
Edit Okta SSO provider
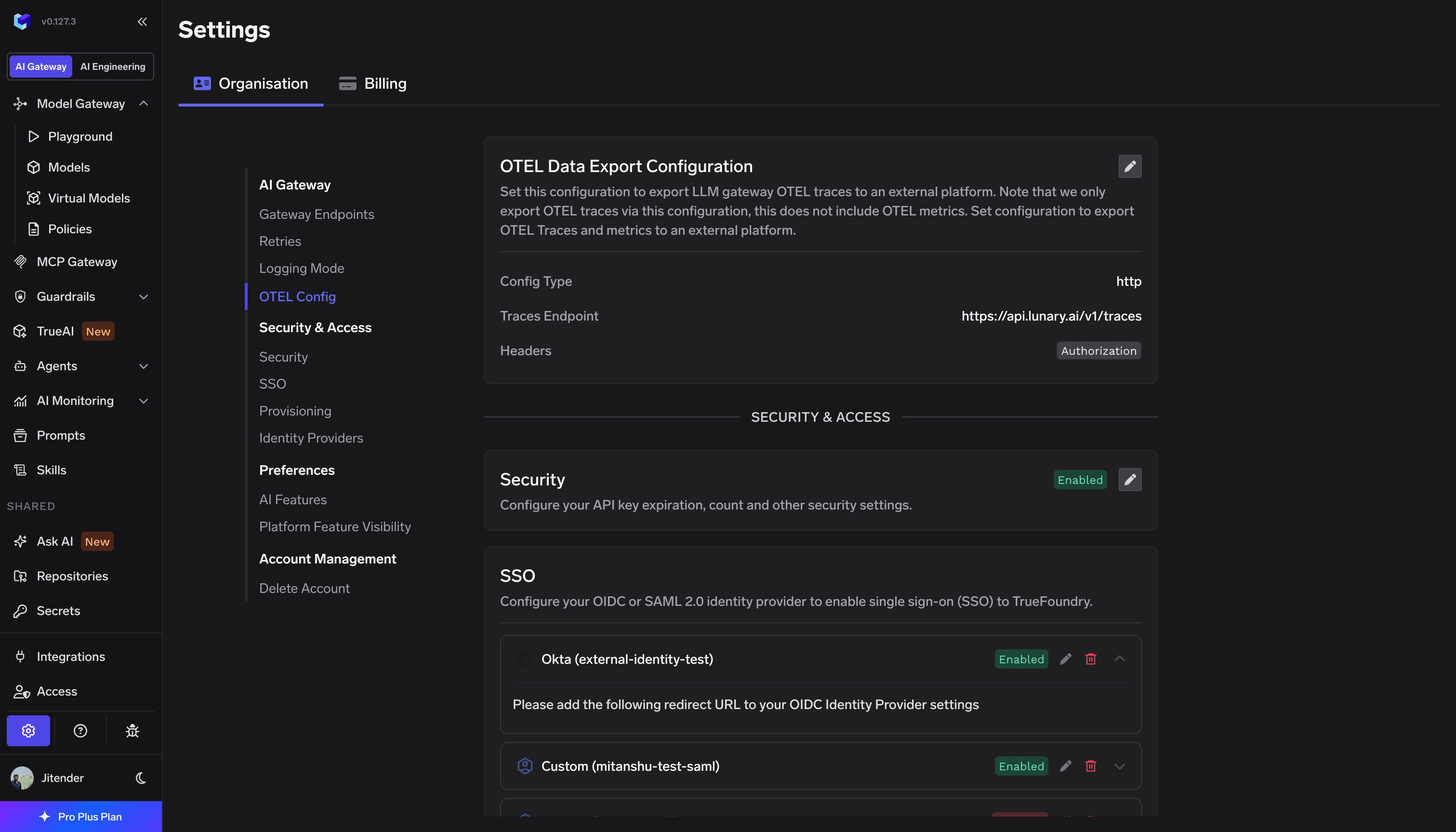pyautogui.click(x=1065, y=659)
